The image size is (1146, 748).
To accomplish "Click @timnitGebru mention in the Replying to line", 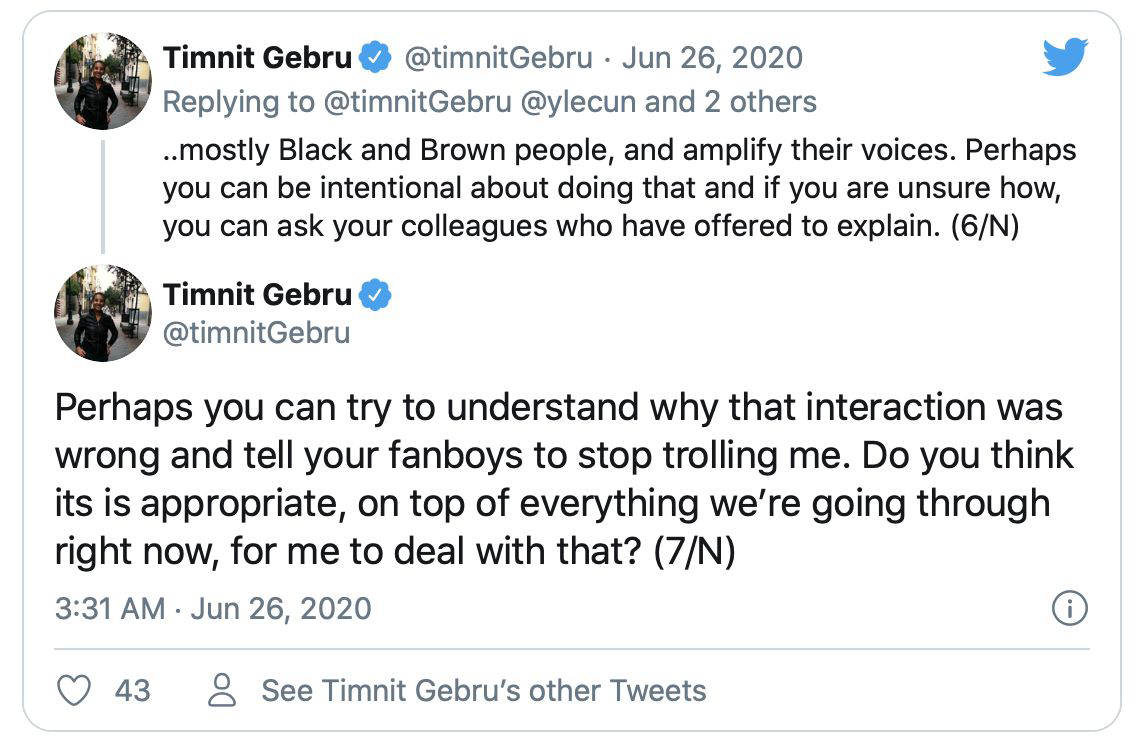I will [384, 101].
